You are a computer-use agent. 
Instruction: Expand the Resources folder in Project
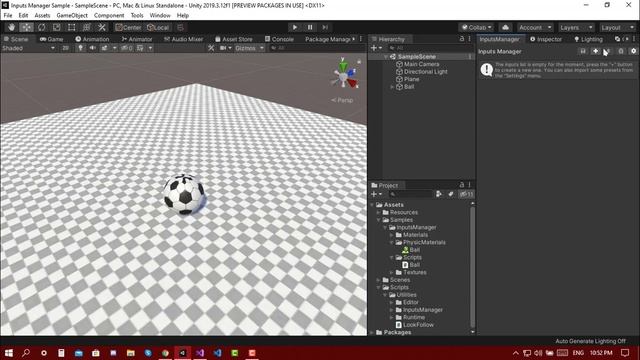pyautogui.click(x=378, y=212)
